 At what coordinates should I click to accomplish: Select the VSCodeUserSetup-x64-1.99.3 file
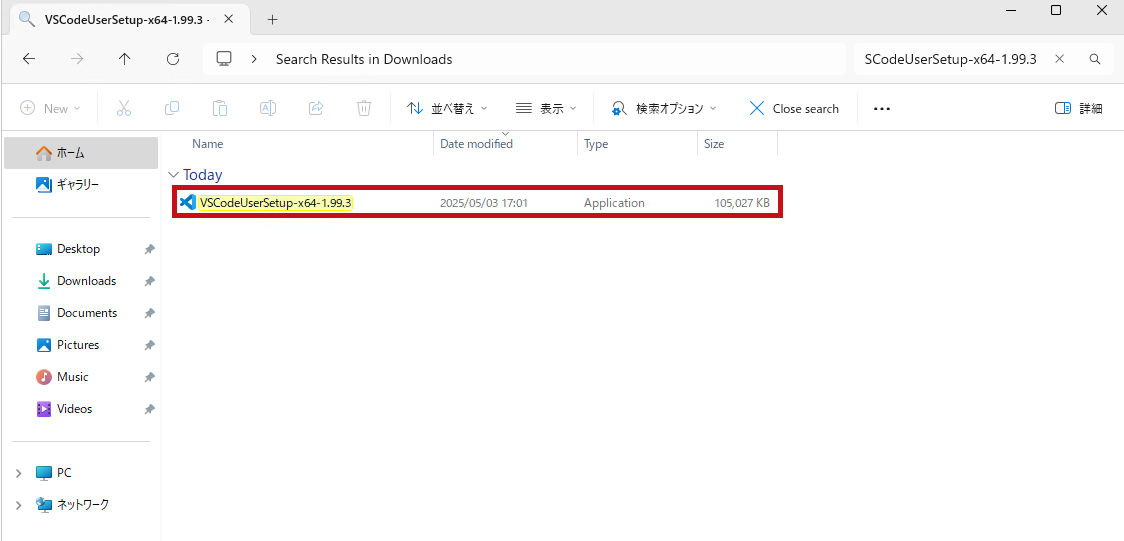(x=477, y=203)
